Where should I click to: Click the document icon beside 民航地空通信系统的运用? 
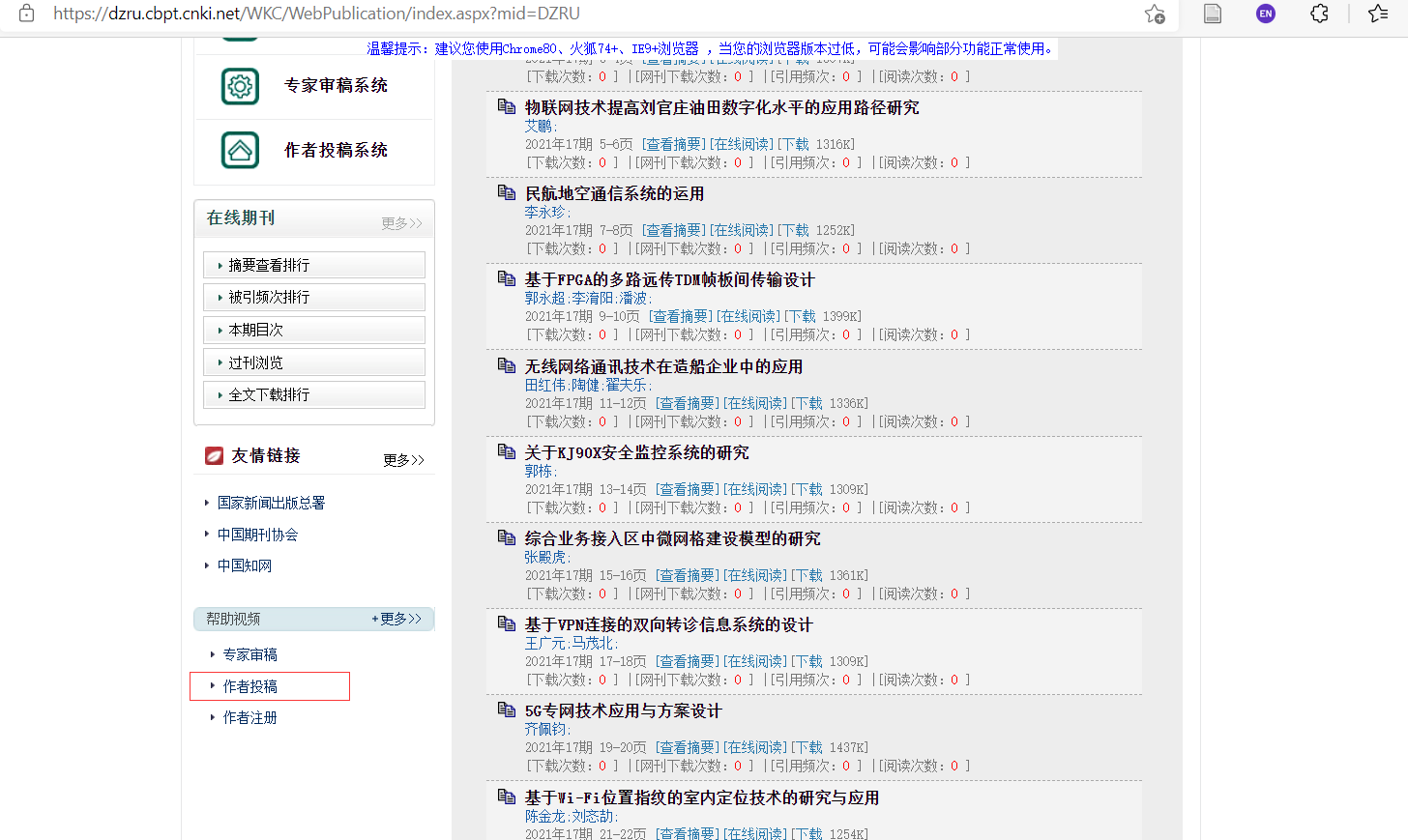pyautogui.click(x=507, y=191)
